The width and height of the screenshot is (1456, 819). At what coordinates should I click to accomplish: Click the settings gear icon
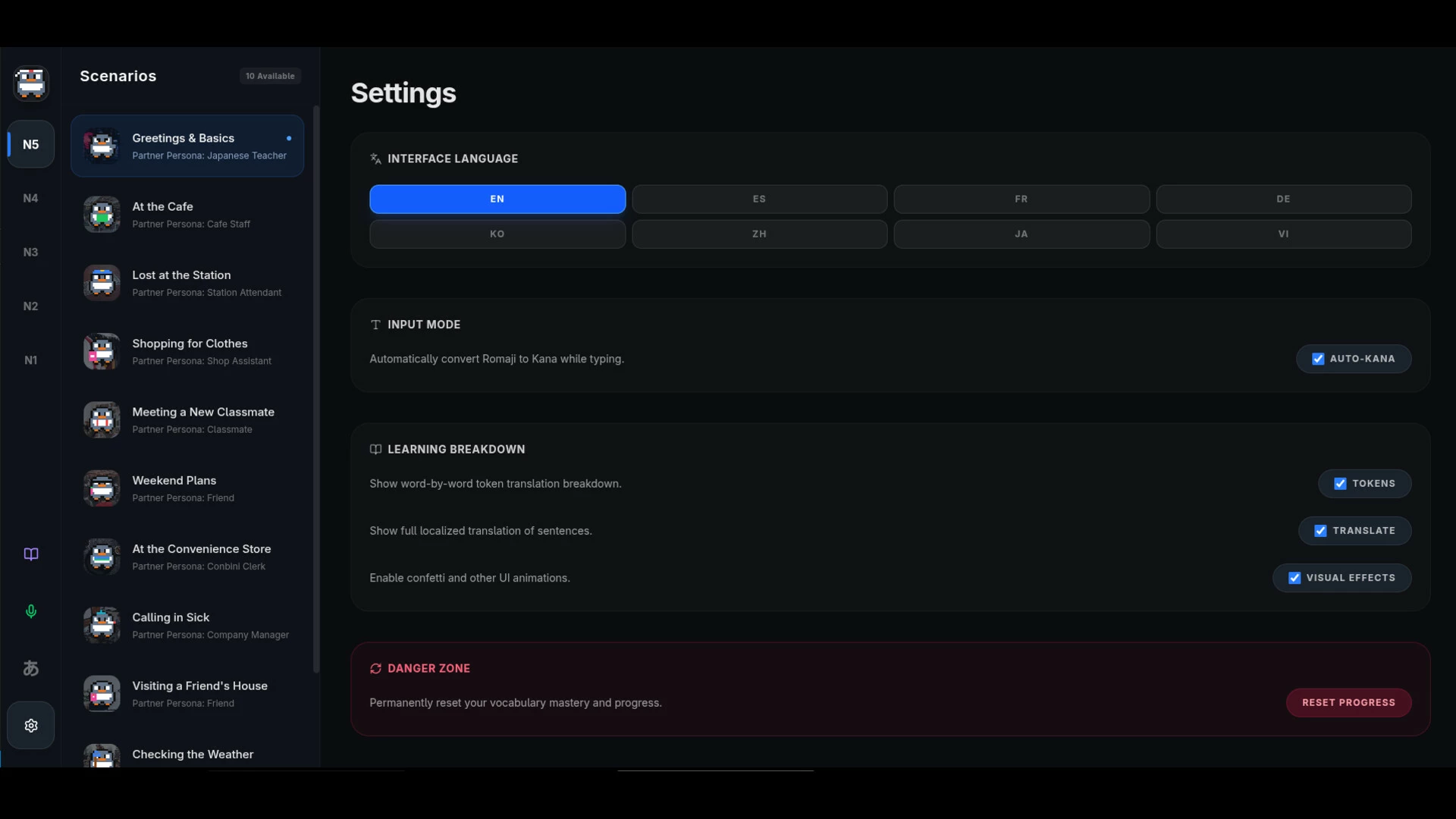click(x=31, y=726)
